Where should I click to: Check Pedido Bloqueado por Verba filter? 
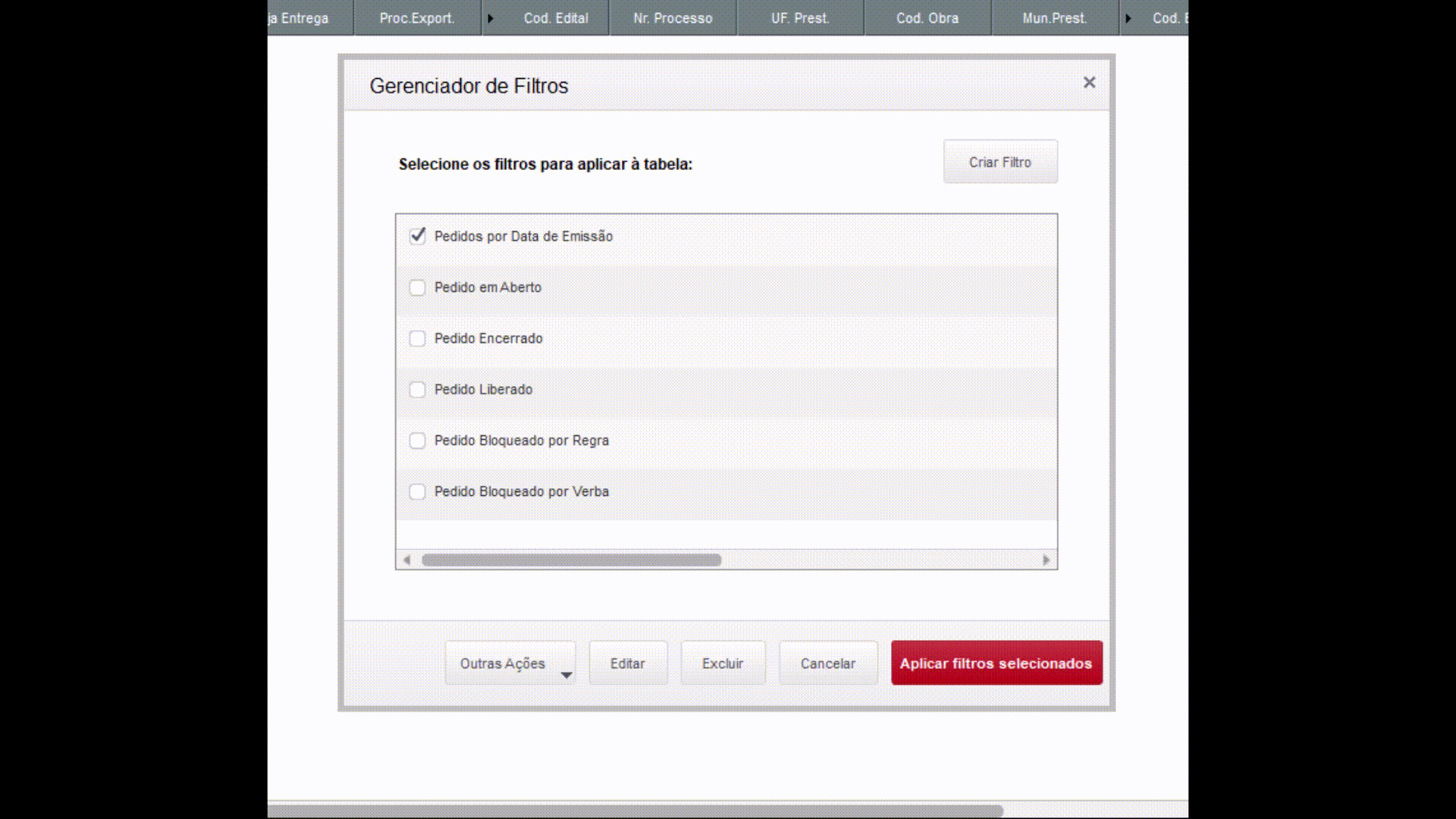(417, 491)
